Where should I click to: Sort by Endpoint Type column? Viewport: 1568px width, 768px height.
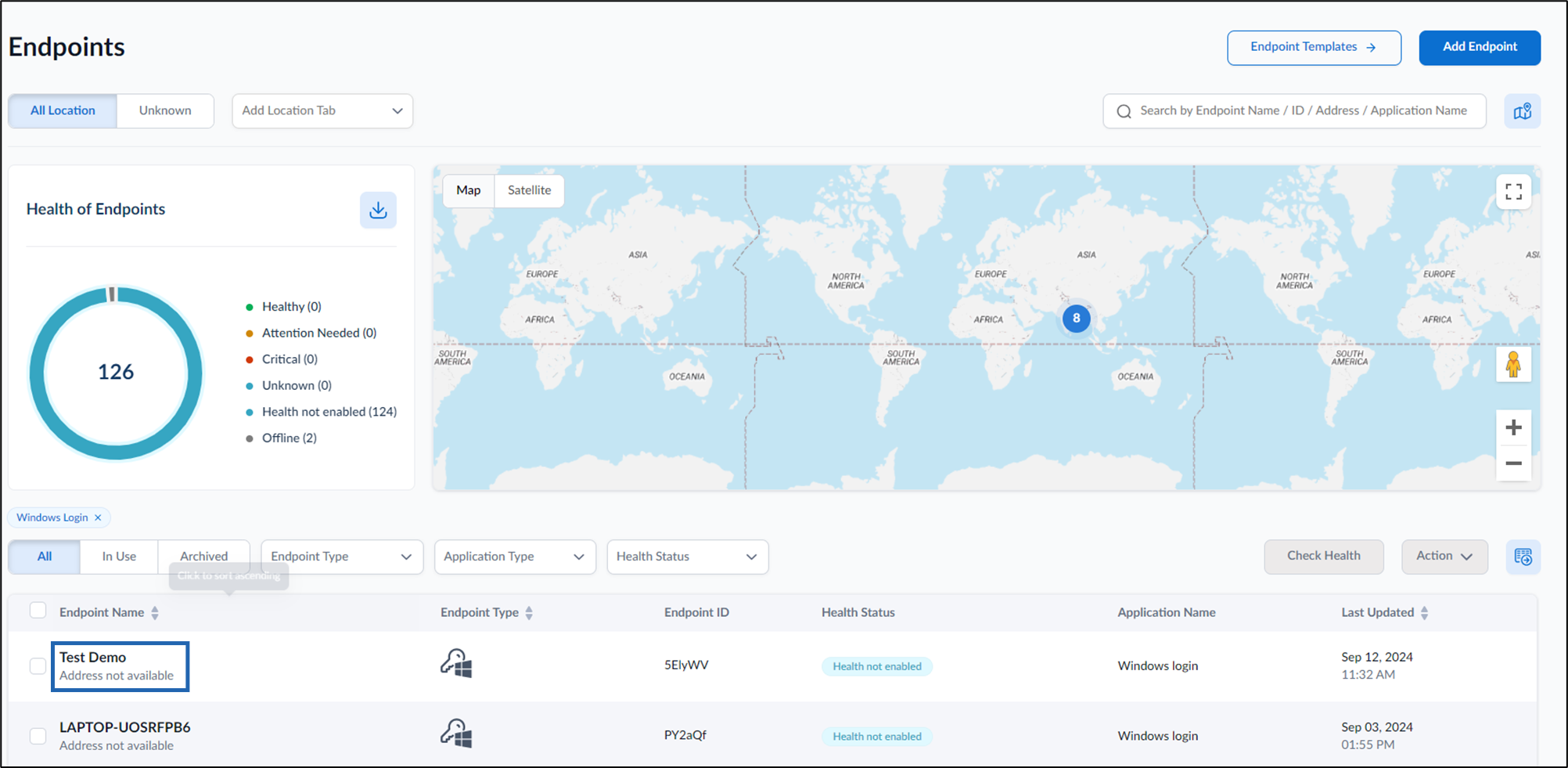pyautogui.click(x=529, y=613)
